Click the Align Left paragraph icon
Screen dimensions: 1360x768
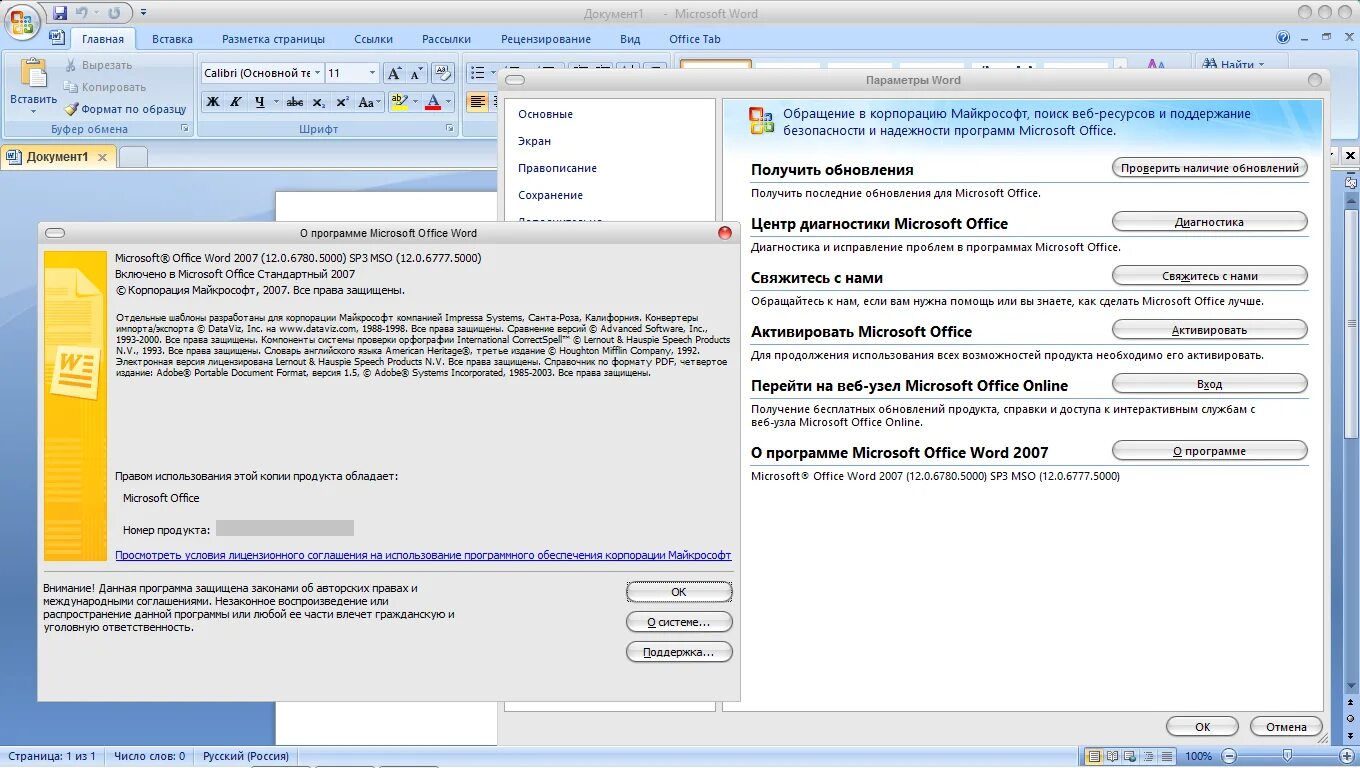477,102
